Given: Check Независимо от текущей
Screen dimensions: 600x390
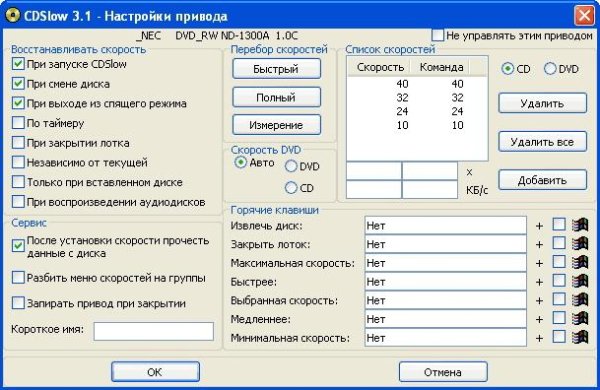Looking at the screenshot, I should point(18,162).
